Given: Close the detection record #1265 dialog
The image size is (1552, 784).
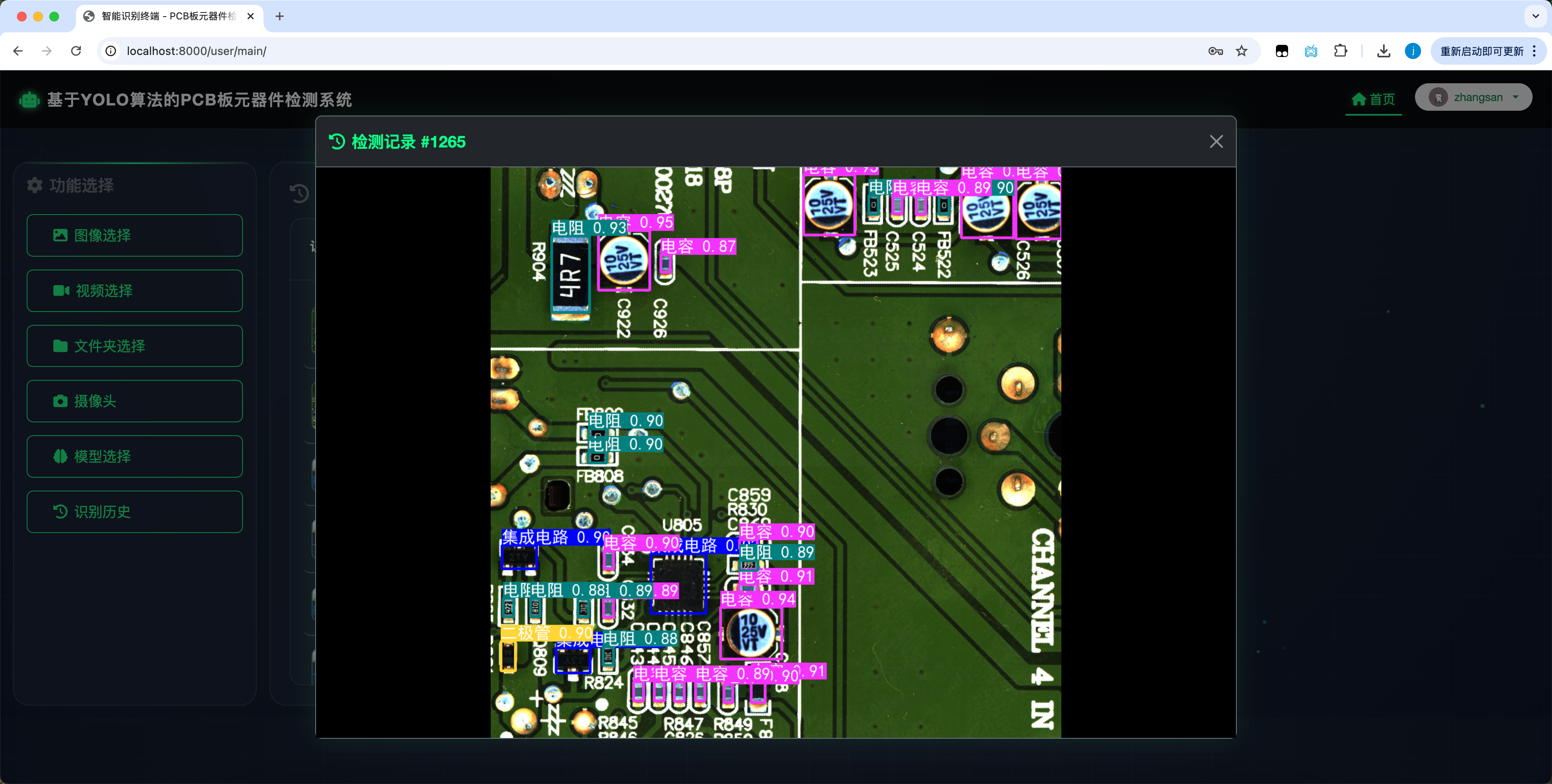Looking at the screenshot, I should pyautogui.click(x=1216, y=141).
